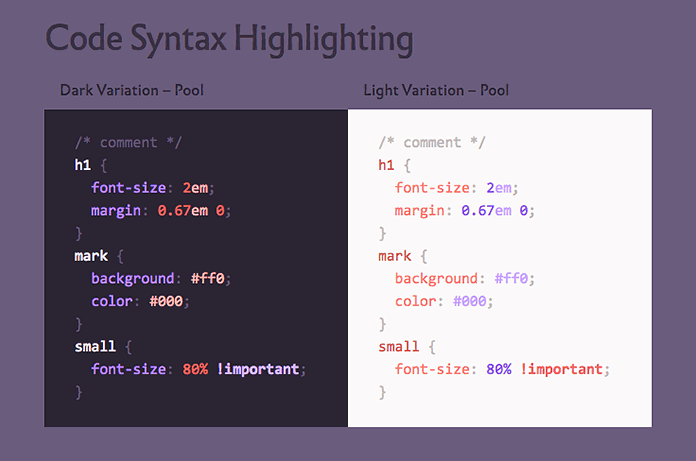This screenshot has width=696, height=461.
Task: Click !important keyword in dark panel
Action: tap(257, 369)
